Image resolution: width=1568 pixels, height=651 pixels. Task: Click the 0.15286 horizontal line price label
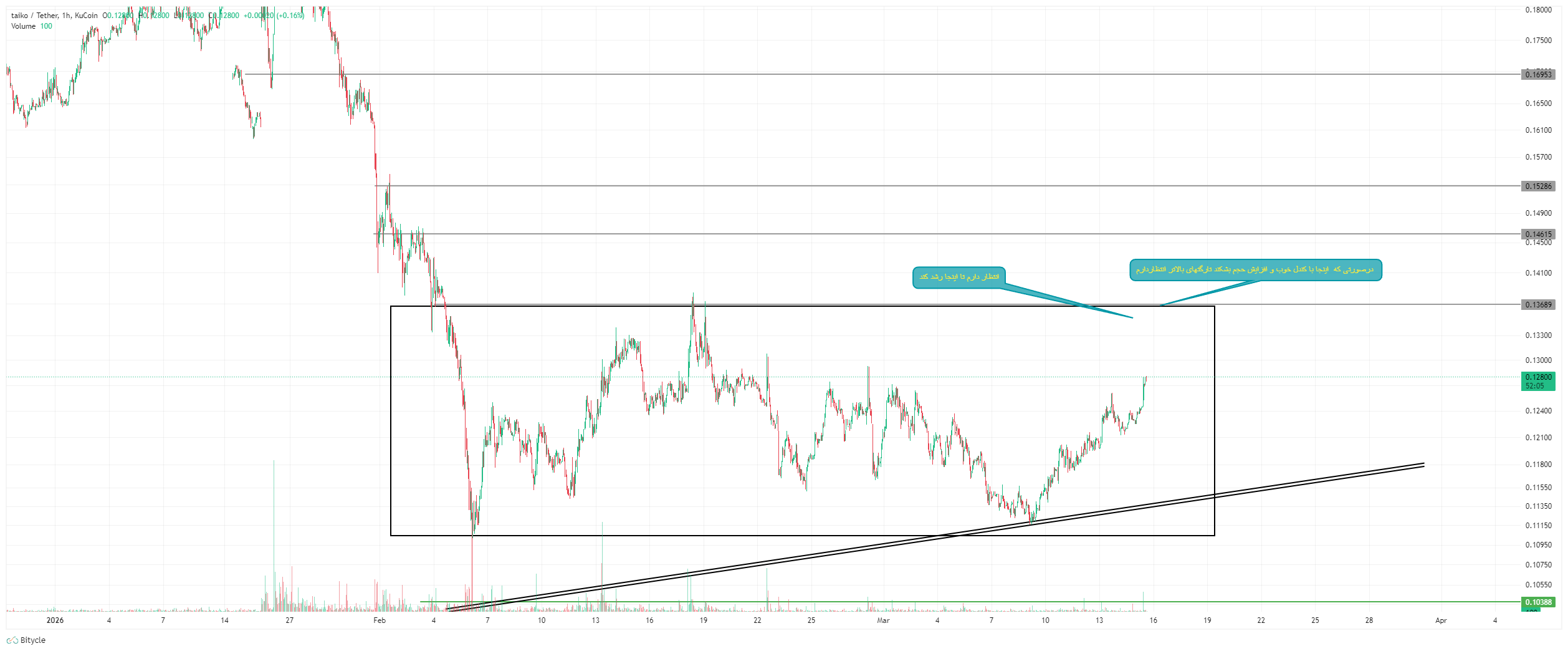coord(1538,186)
